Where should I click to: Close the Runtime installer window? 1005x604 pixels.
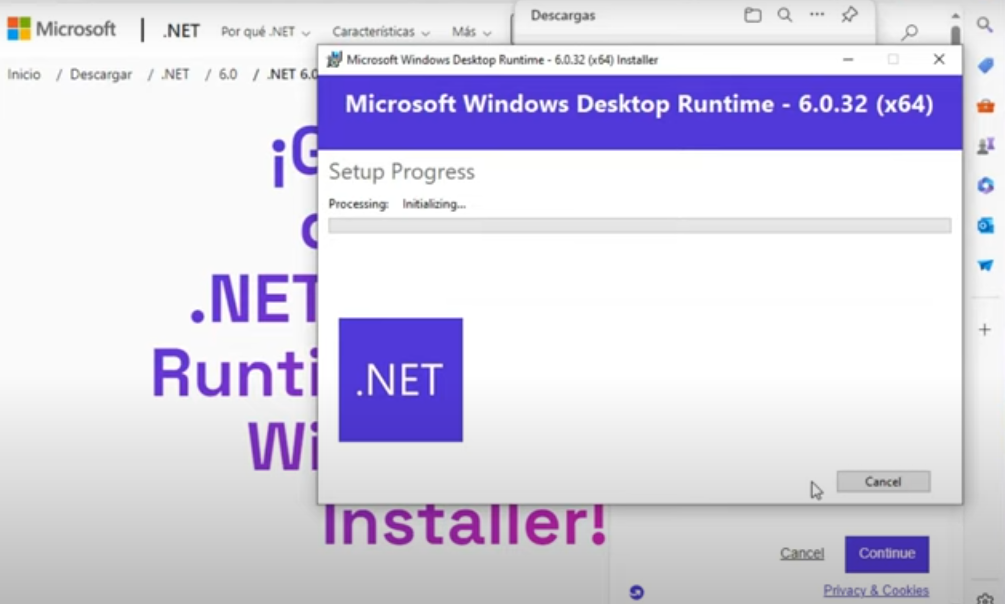(939, 60)
